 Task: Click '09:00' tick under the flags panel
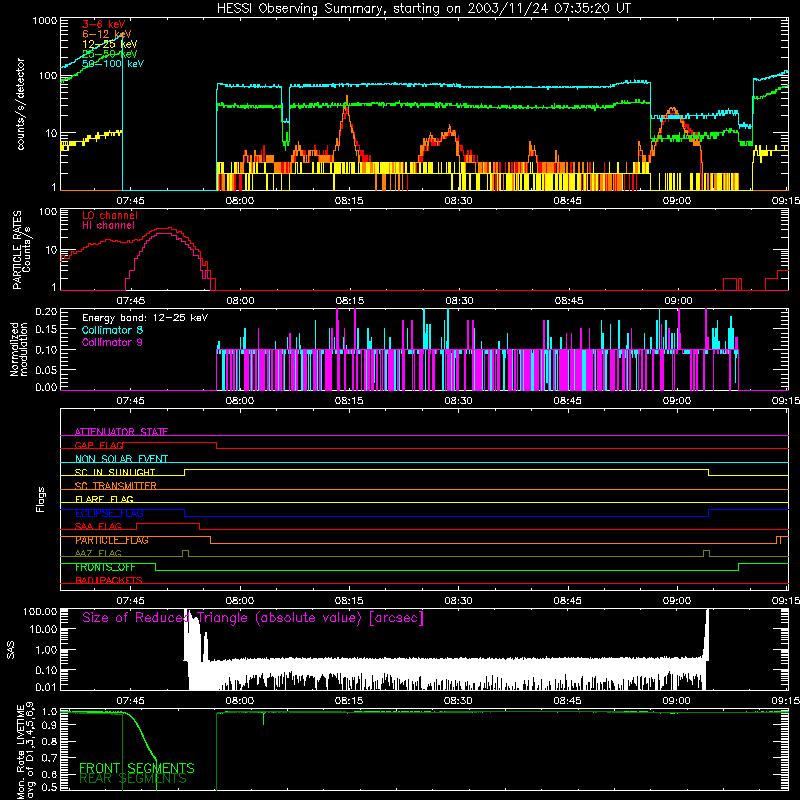tap(677, 601)
